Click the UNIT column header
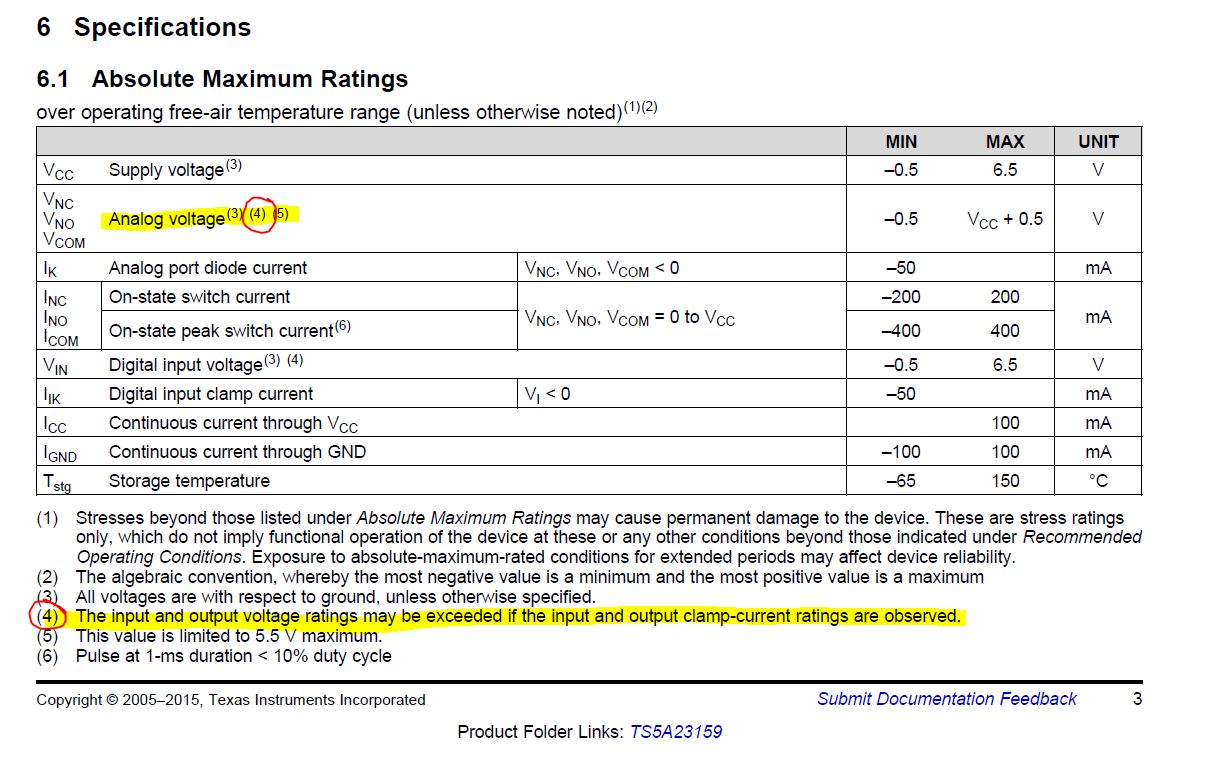This screenshot has width=1224, height=766. click(x=1098, y=142)
